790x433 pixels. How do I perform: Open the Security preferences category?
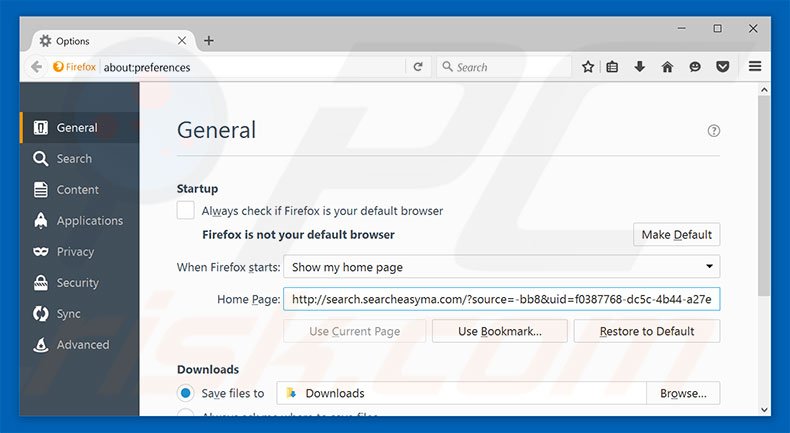coord(79,283)
